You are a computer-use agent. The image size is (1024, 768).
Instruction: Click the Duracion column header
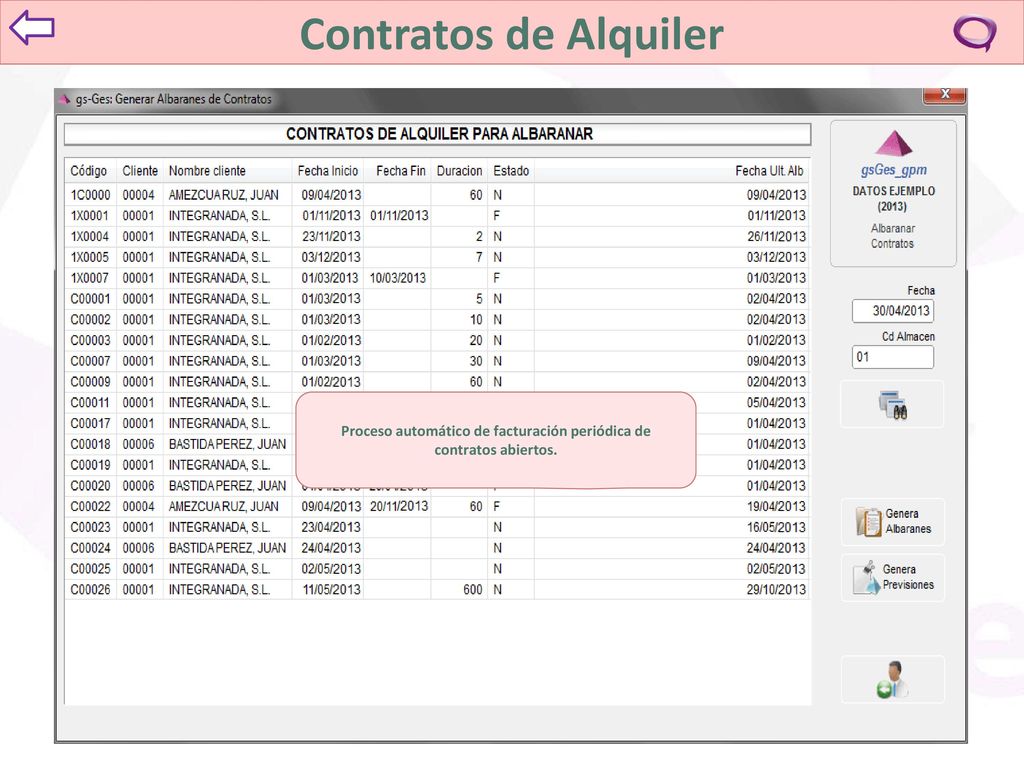coord(459,171)
